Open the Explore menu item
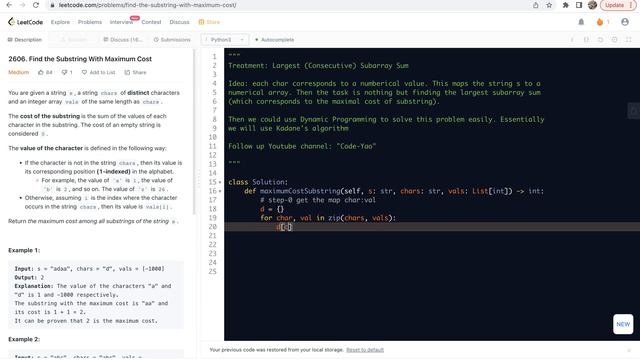The width and height of the screenshot is (640, 360). point(60,22)
